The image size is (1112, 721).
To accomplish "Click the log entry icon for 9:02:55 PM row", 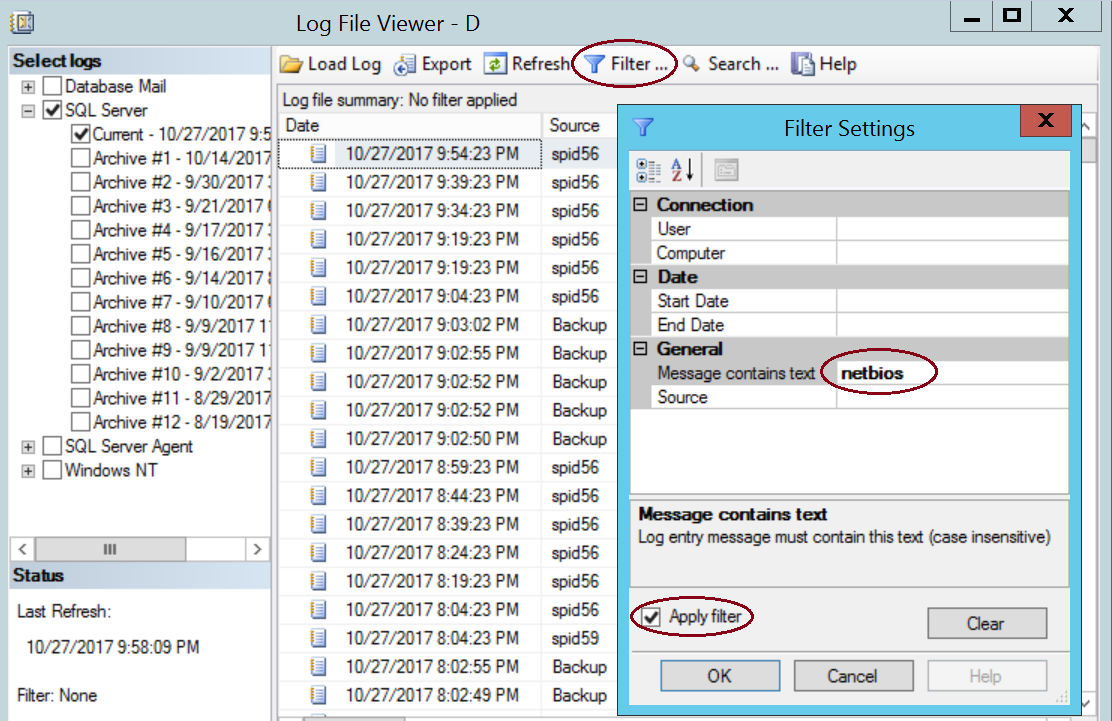I will click(318, 353).
